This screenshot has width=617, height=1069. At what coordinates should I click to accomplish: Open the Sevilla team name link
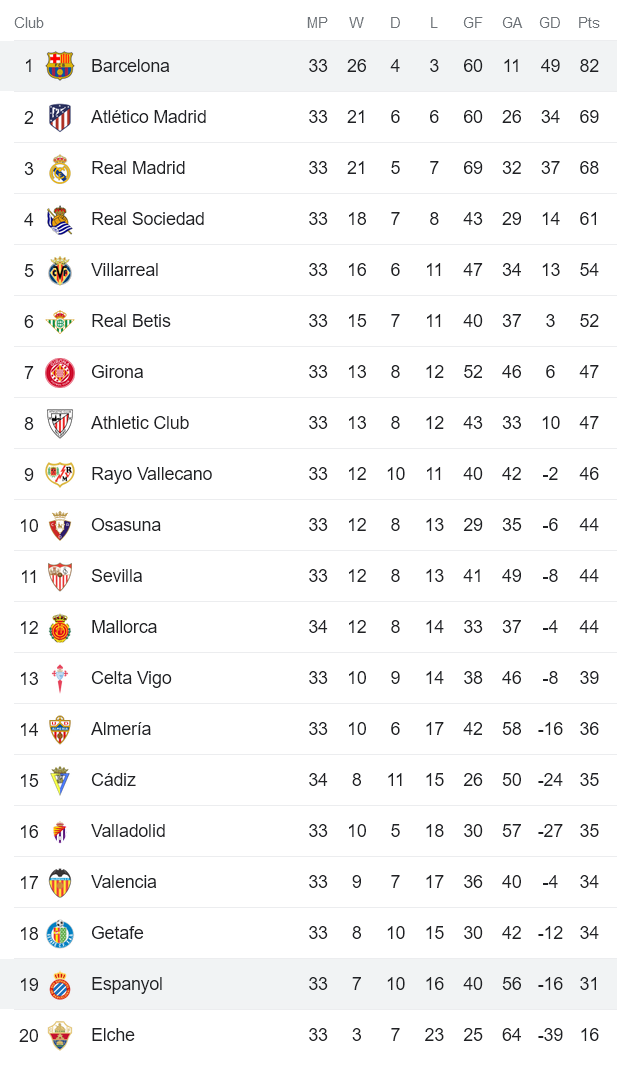pos(116,576)
